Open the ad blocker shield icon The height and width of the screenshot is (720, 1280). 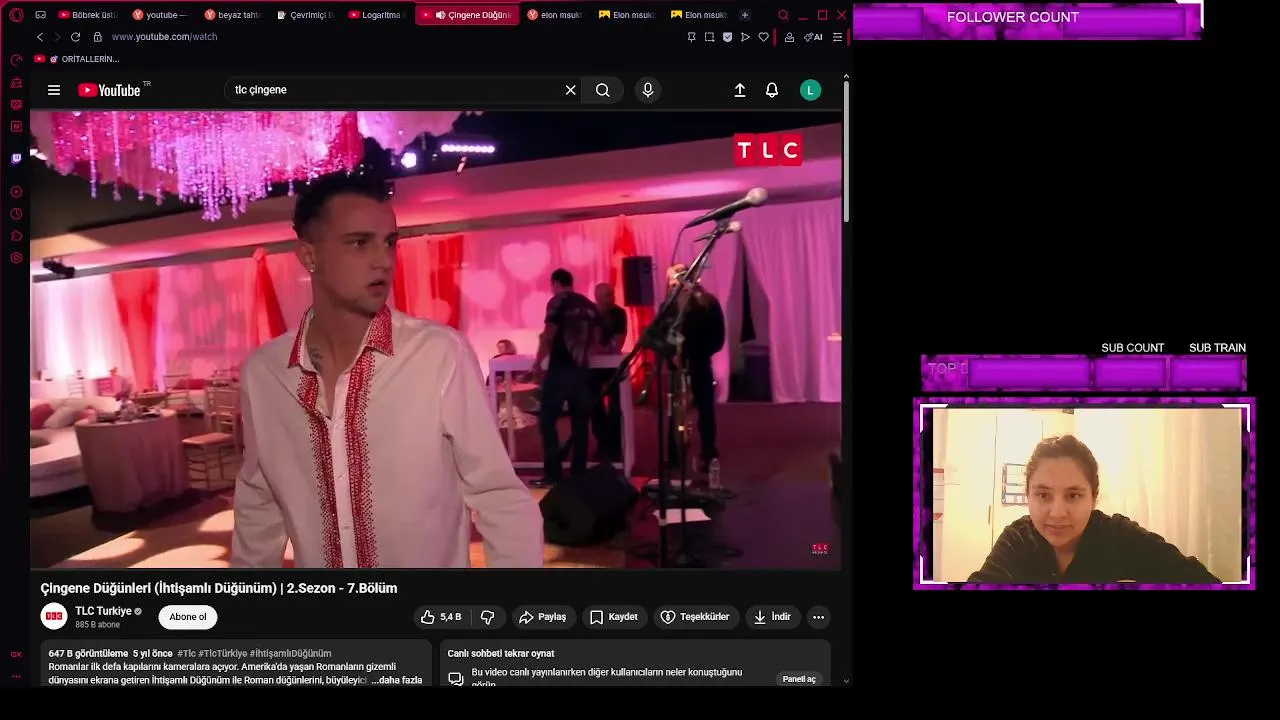click(x=727, y=37)
